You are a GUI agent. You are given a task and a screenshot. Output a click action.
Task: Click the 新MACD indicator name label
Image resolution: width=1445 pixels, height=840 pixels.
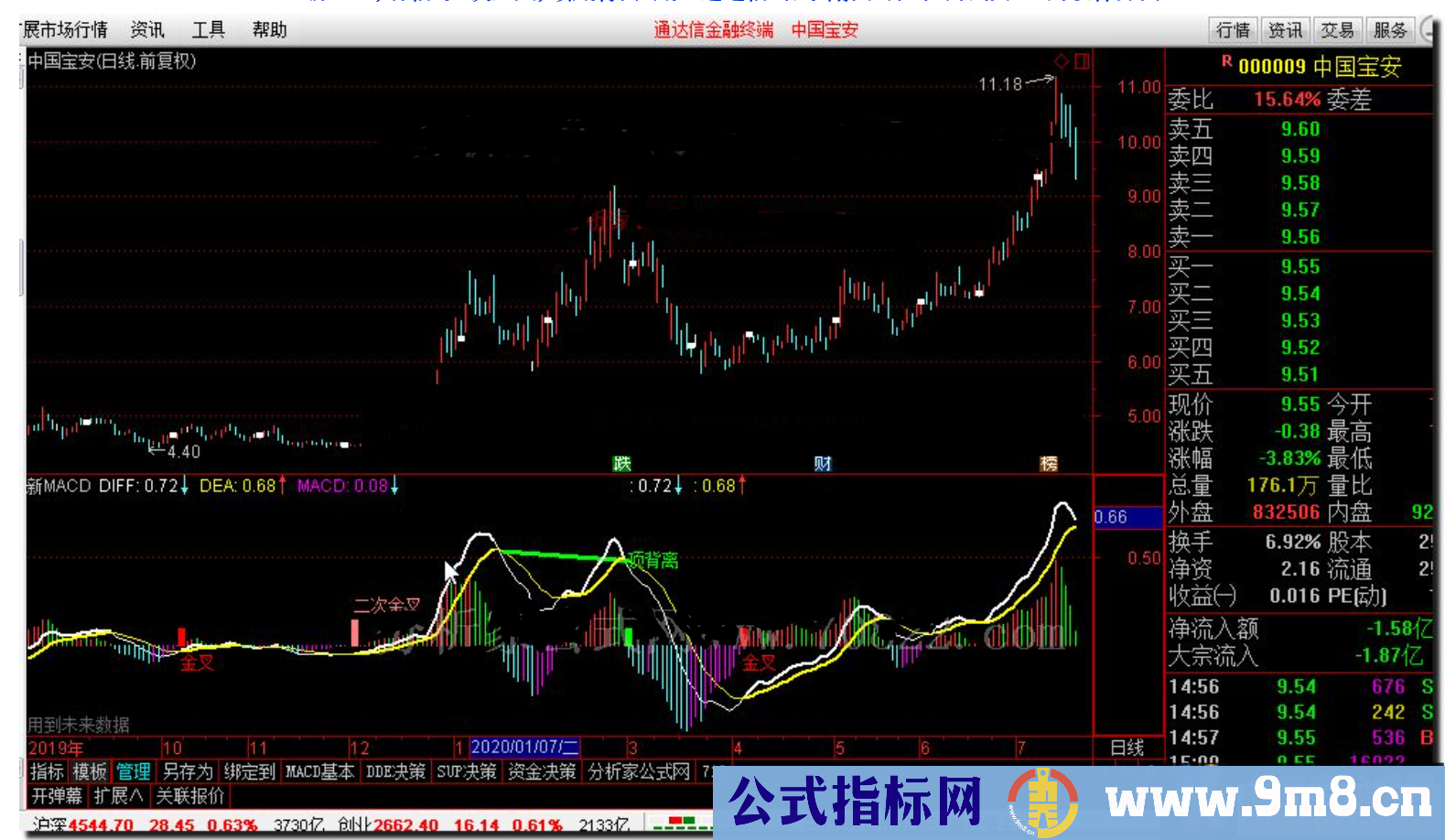coord(59,486)
